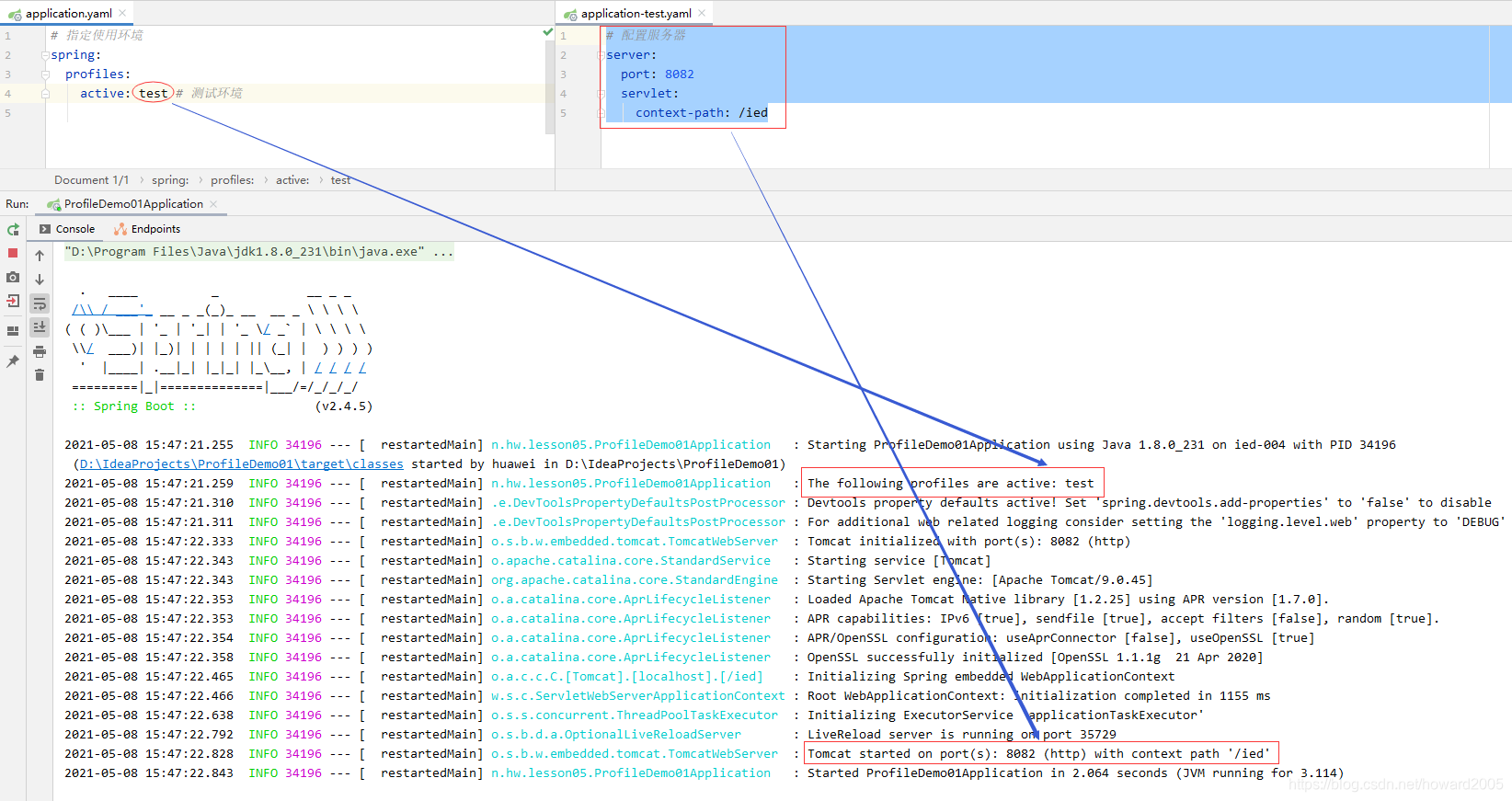The width and height of the screenshot is (1512, 801).
Task: Click the green inspection checkmark in application.yaml
Action: coord(548,32)
